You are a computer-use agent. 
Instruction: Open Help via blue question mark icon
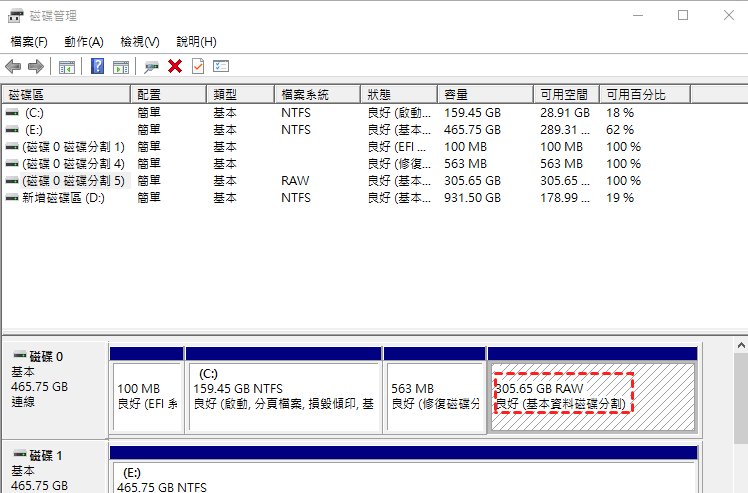[98, 67]
